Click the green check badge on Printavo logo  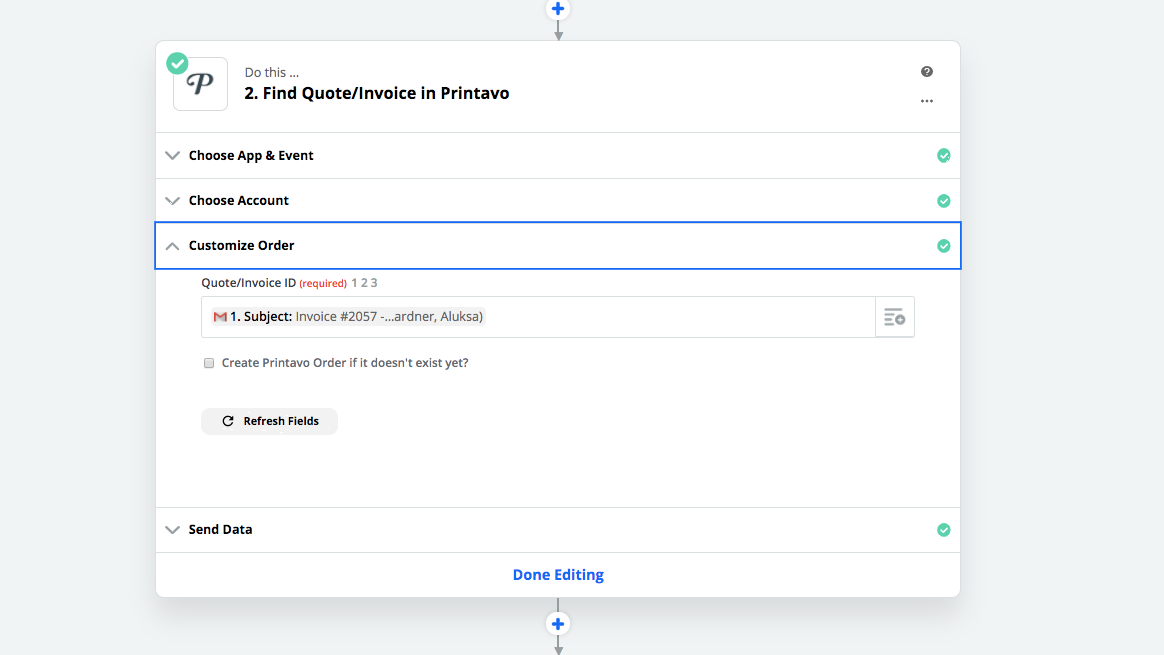177,63
